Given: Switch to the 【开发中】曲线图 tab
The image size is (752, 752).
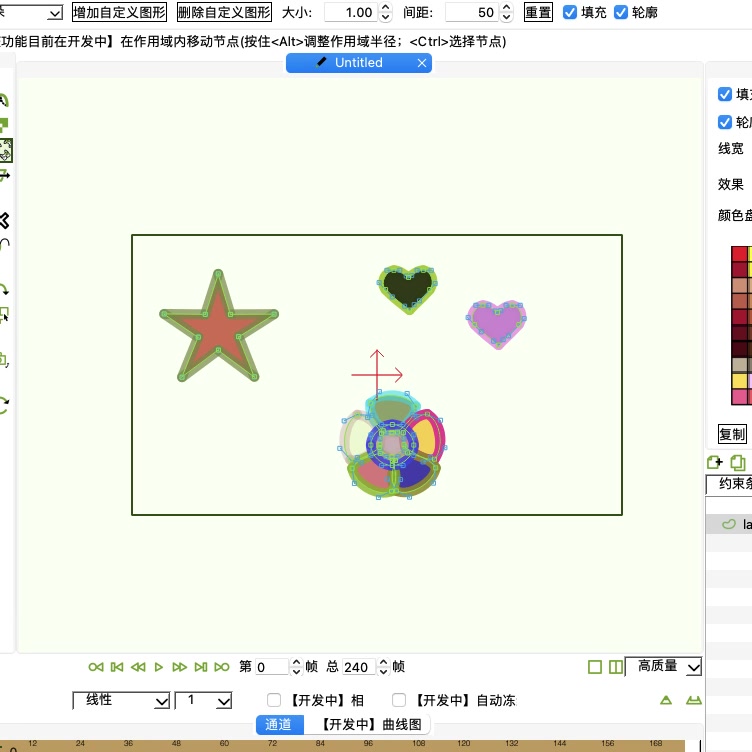Looking at the screenshot, I should [x=370, y=725].
